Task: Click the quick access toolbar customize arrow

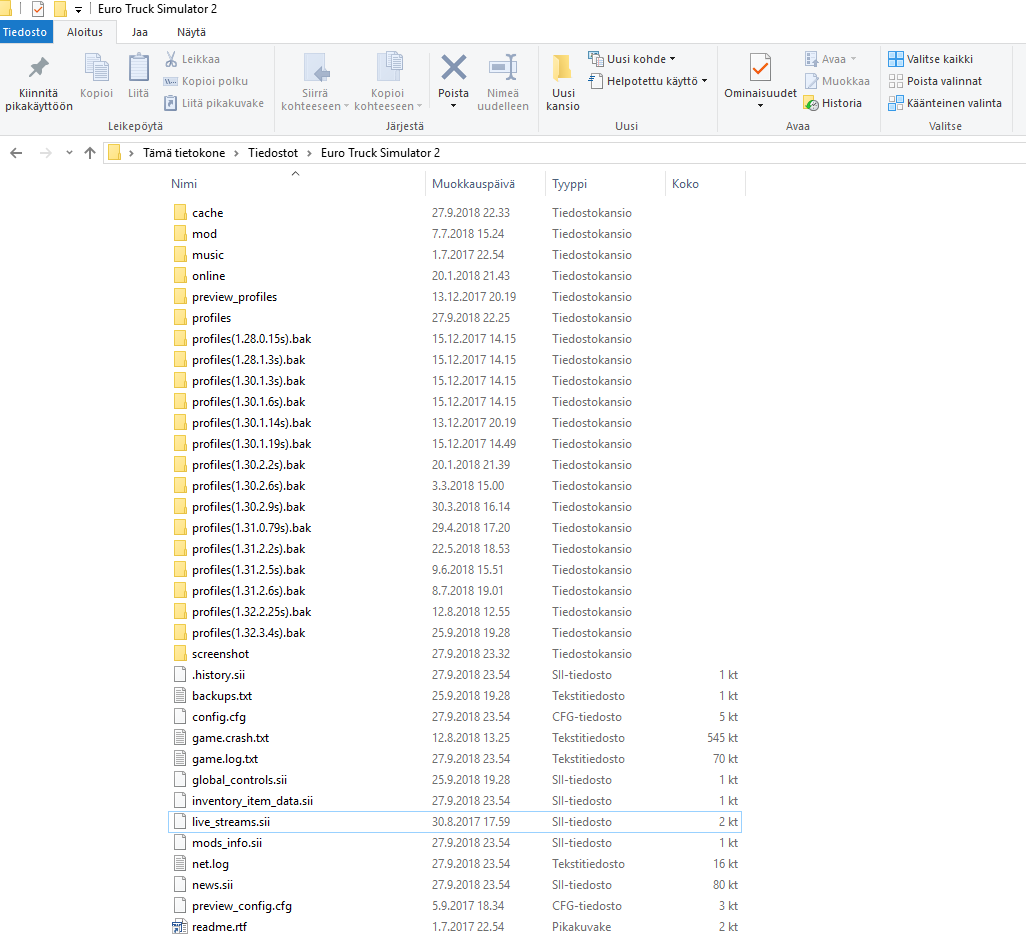Action: click(x=79, y=9)
